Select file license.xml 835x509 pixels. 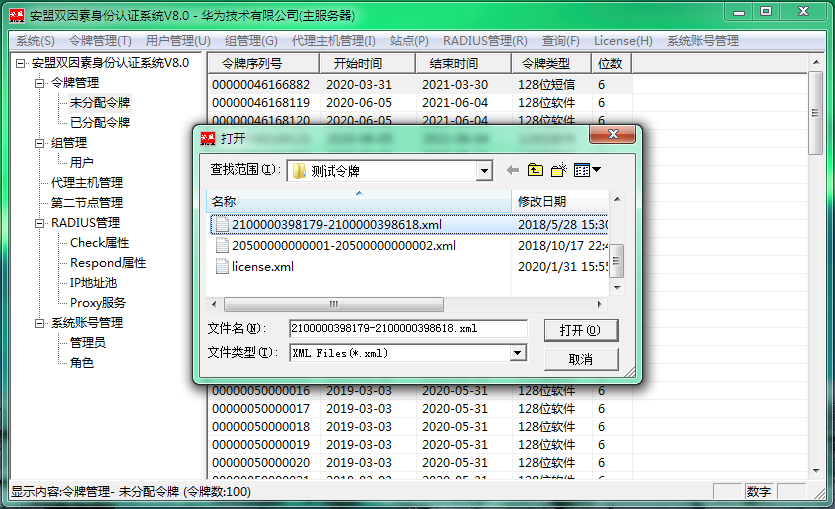[x=263, y=267]
